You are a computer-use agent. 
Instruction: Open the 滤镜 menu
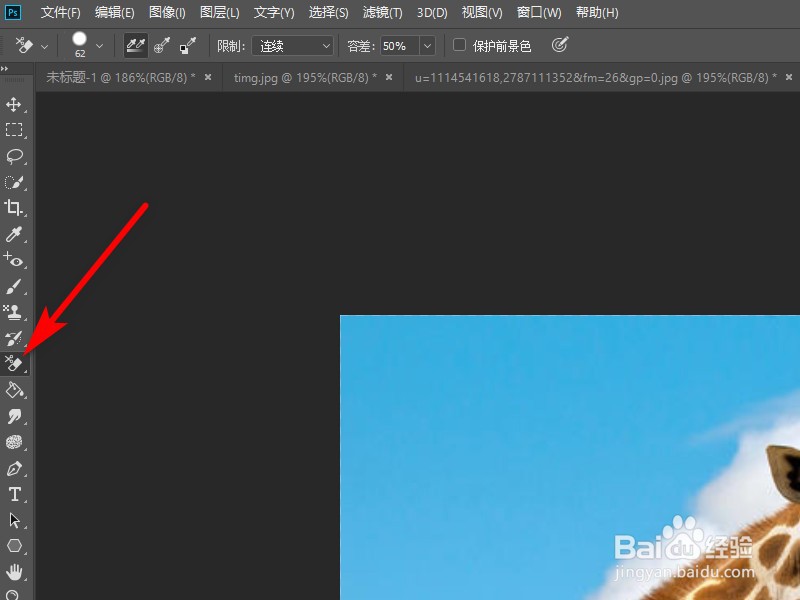[381, 12]
